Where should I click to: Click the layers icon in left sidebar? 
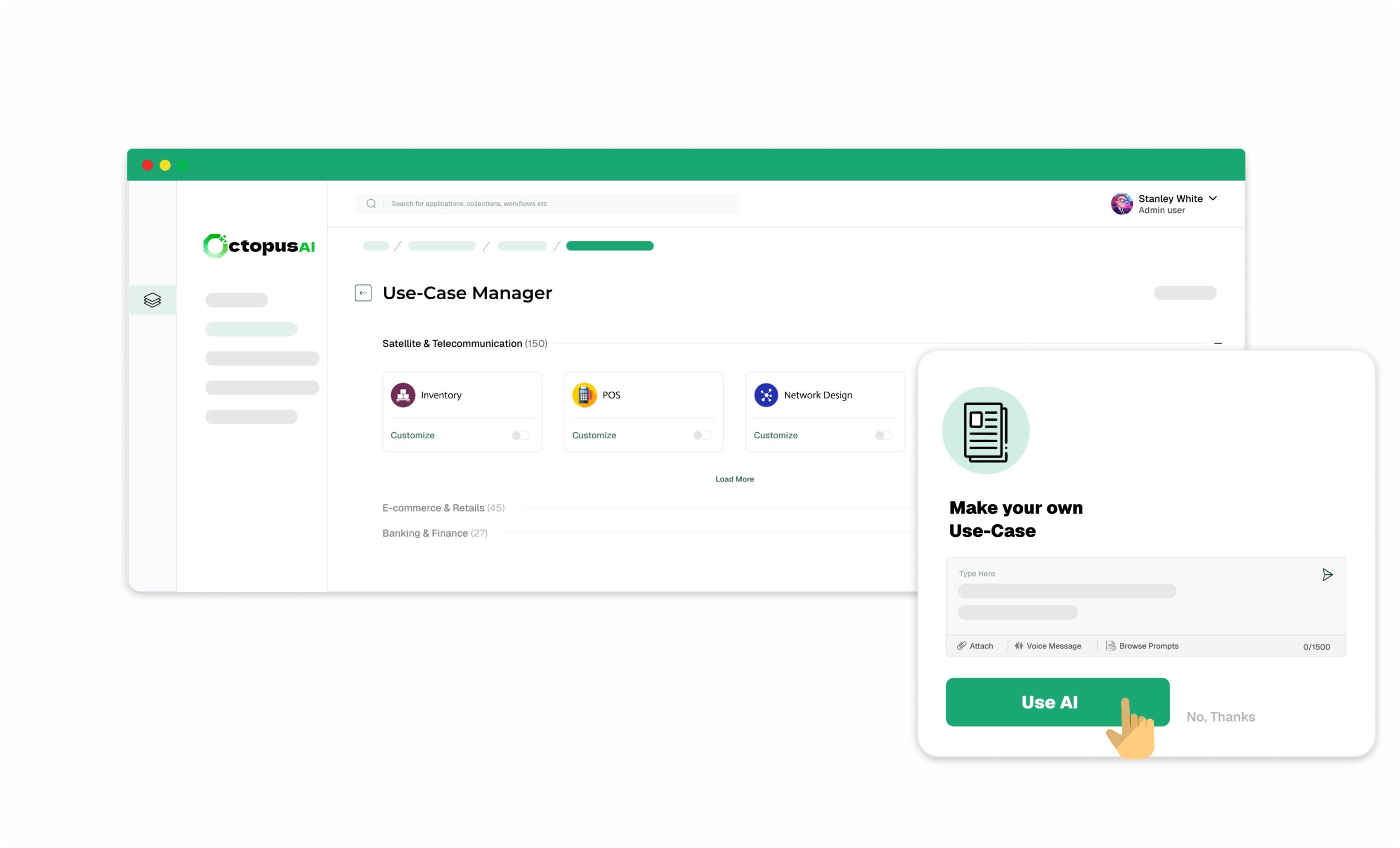(x=152, y=300)
